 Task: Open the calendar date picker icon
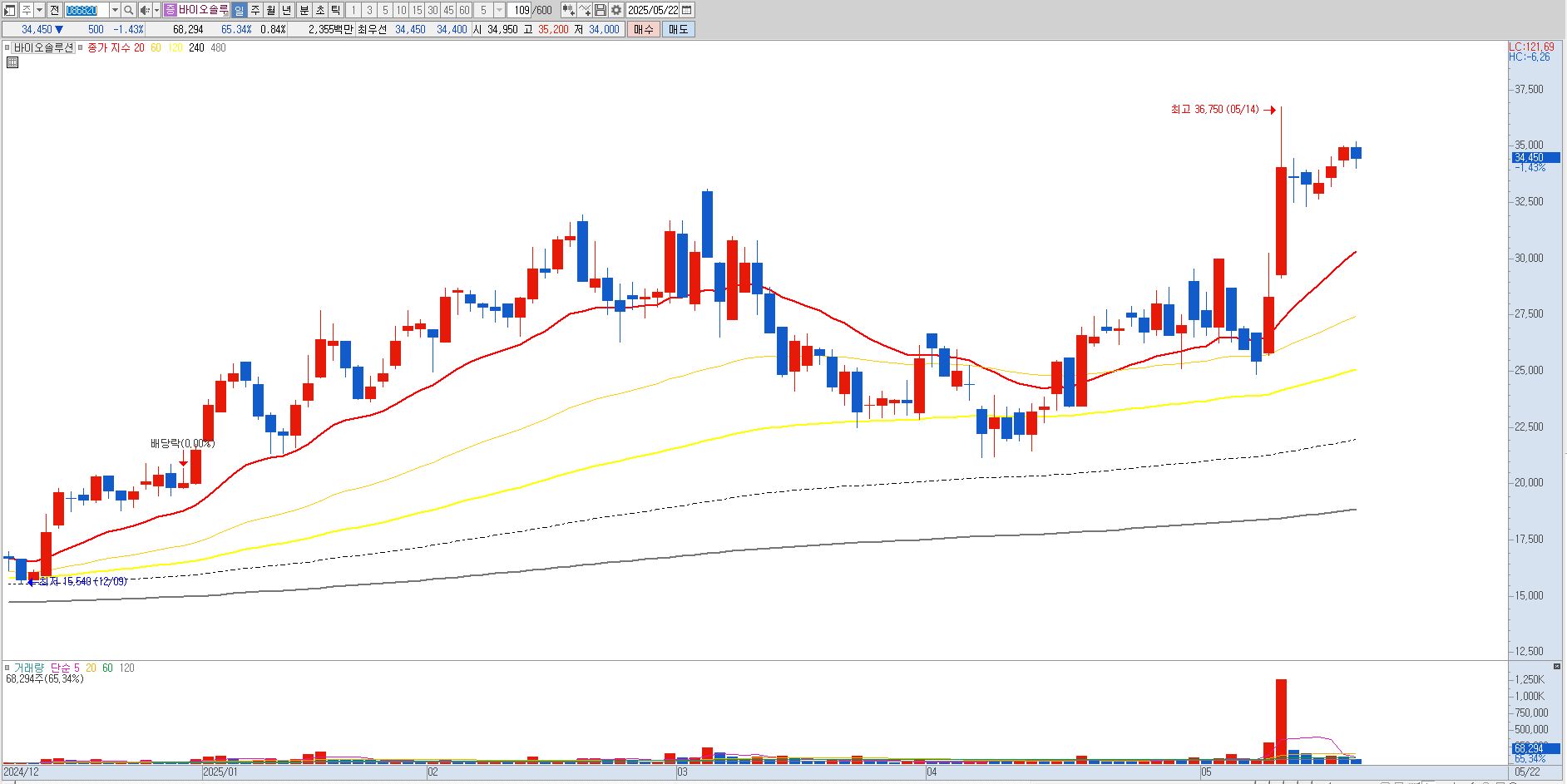point(687,10)
